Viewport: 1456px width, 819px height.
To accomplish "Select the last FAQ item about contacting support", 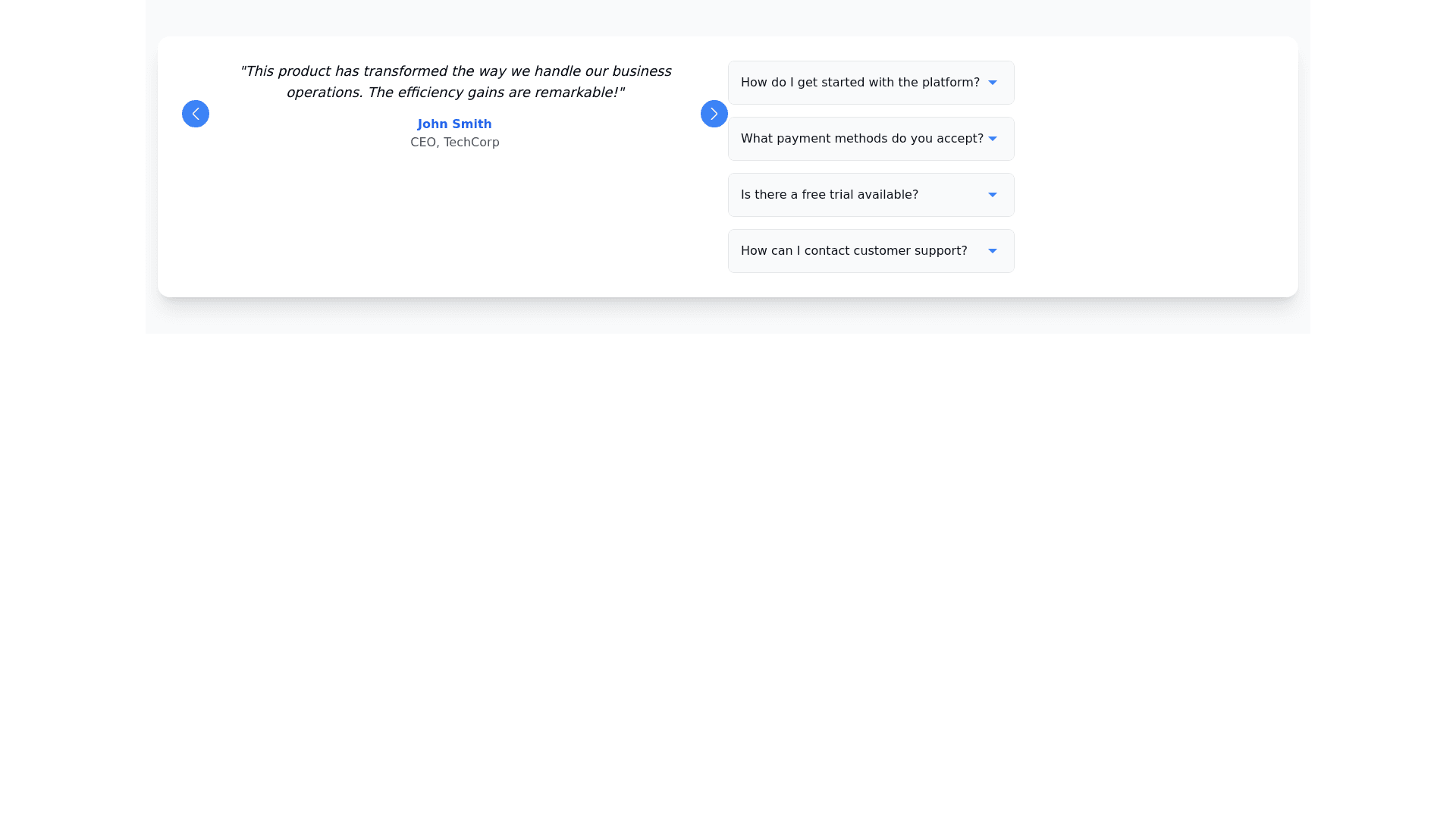I will (871, 251).
